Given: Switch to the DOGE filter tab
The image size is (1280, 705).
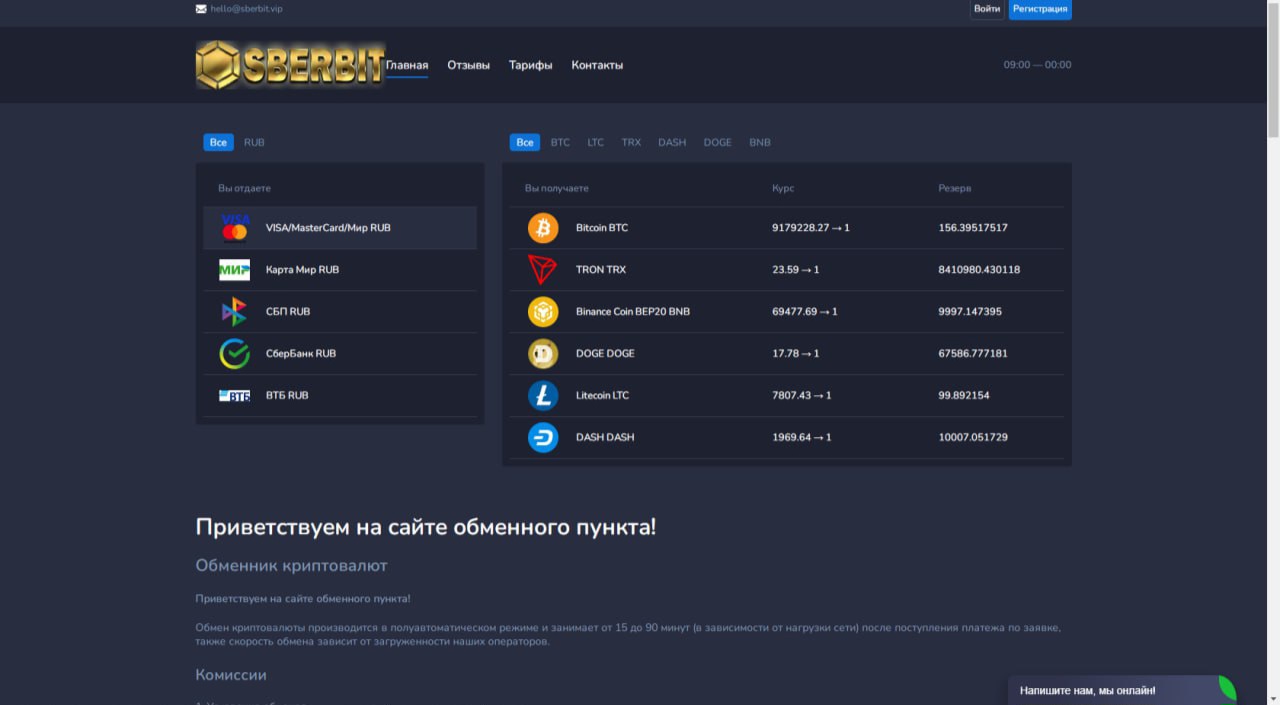Looking at the screenshot, I should tap(718, 142).
